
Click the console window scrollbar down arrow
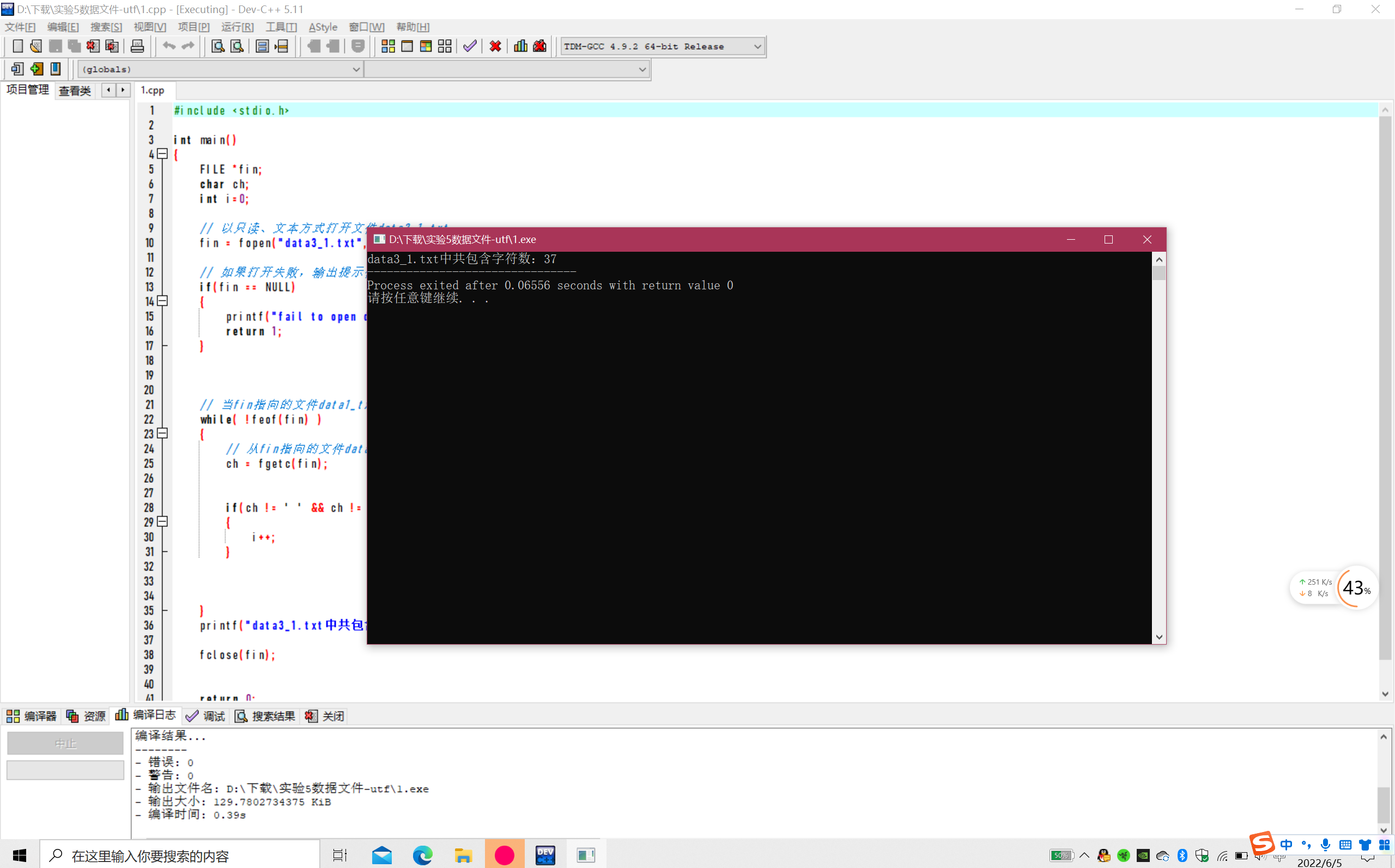point(1159,636)
